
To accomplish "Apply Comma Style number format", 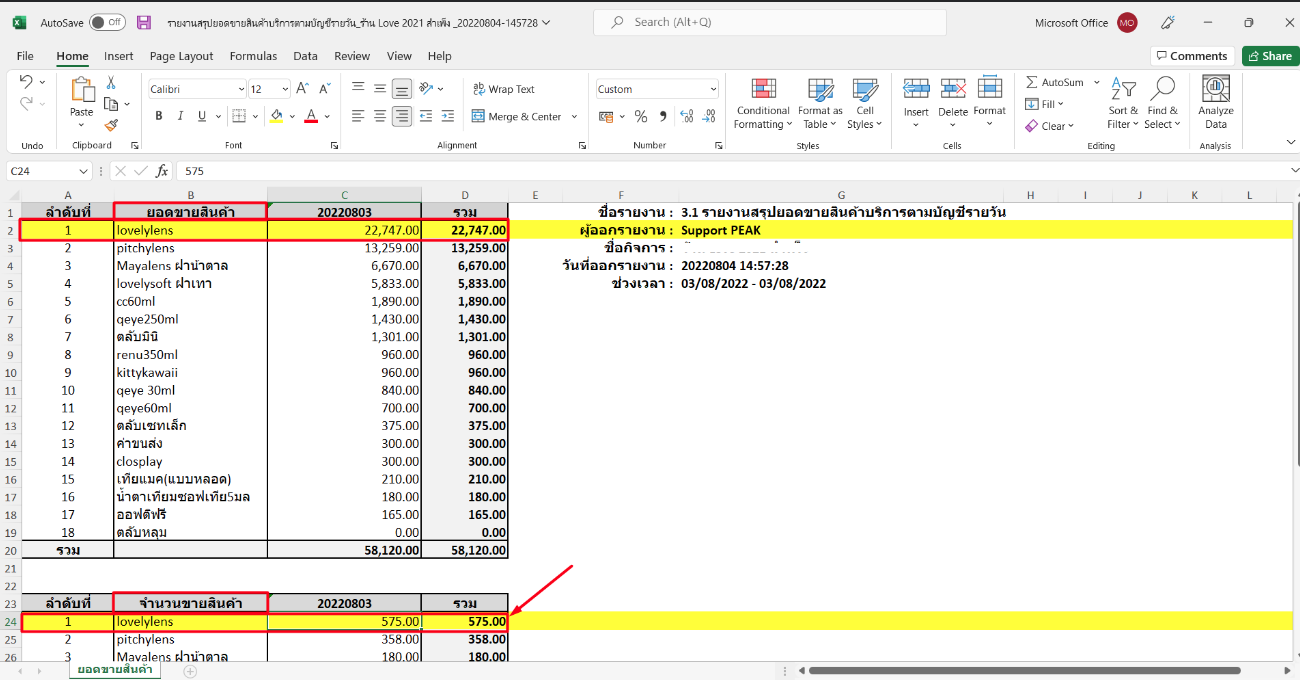I will pos(661,117).
